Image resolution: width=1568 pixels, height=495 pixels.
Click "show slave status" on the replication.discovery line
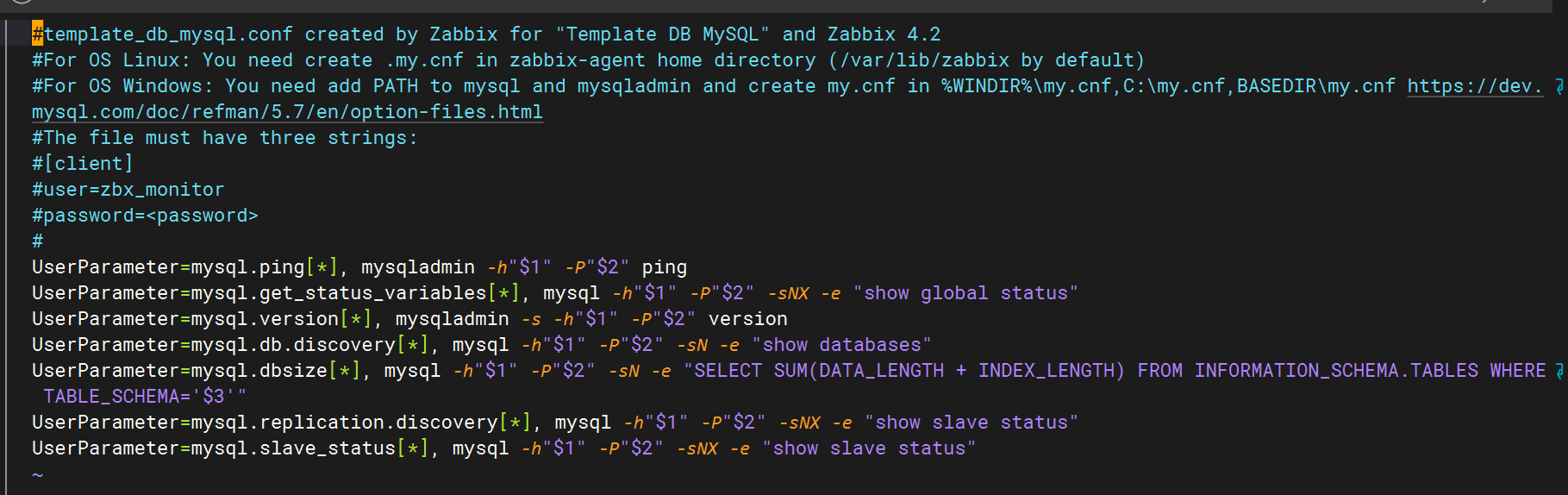pos(971,423)
